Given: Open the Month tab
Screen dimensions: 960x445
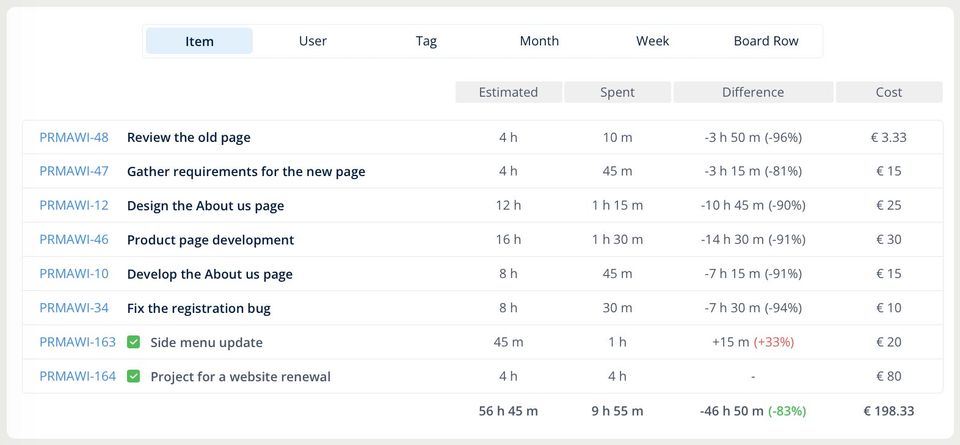Looking at the screenshot, I should point(539,41).
